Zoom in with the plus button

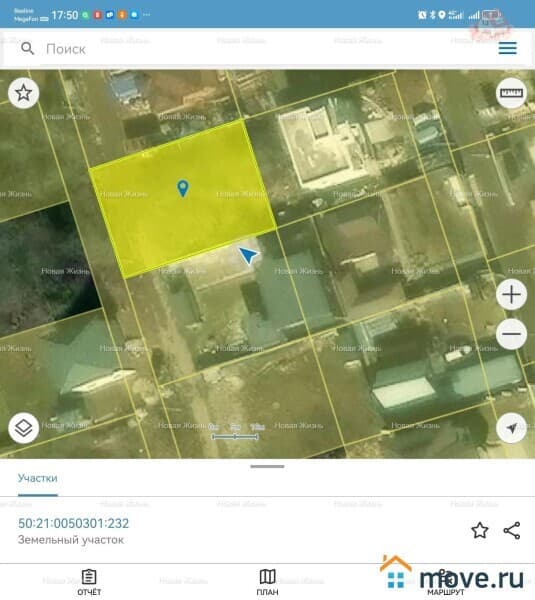pos(511,295)
